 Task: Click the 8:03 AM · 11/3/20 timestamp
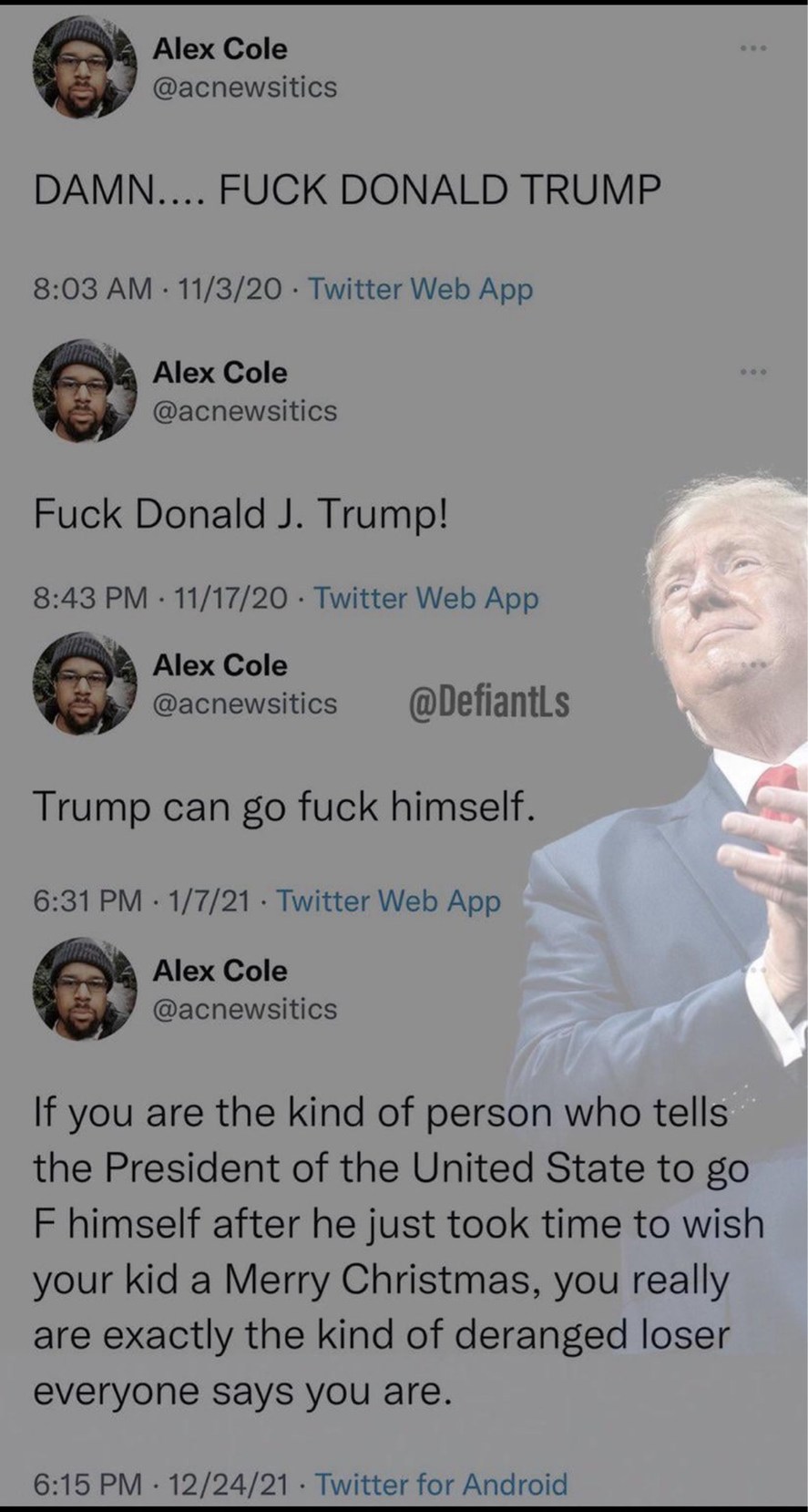pos(158,289)
